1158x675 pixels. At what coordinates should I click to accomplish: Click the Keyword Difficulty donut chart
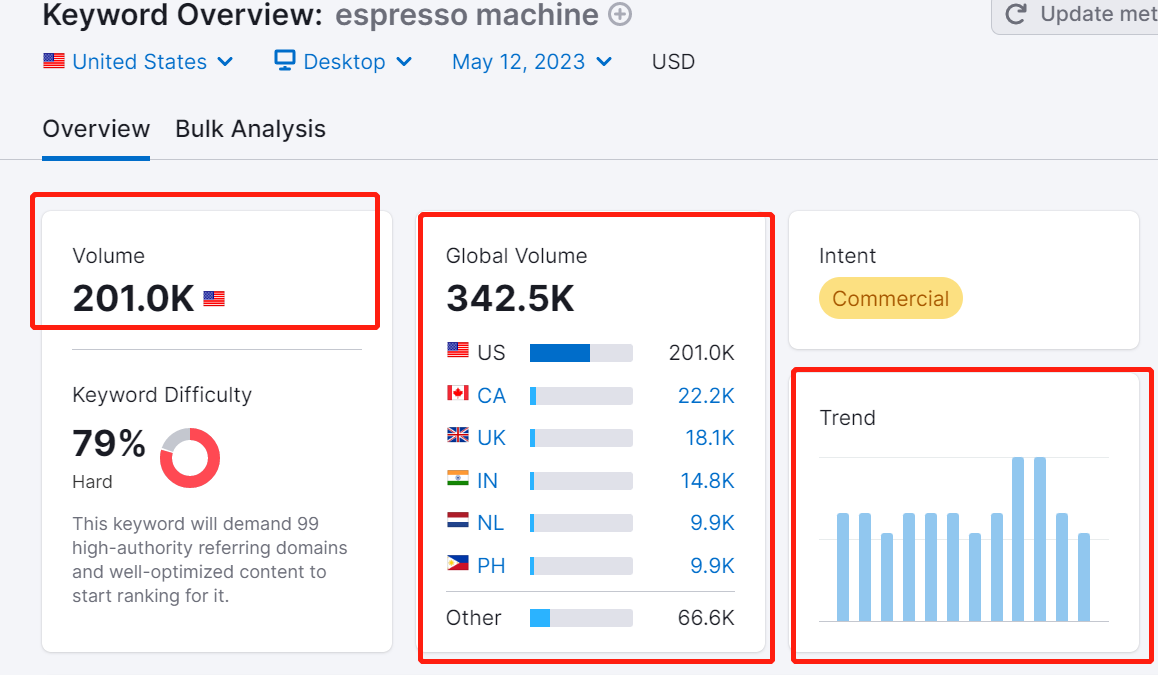[190, 458]
